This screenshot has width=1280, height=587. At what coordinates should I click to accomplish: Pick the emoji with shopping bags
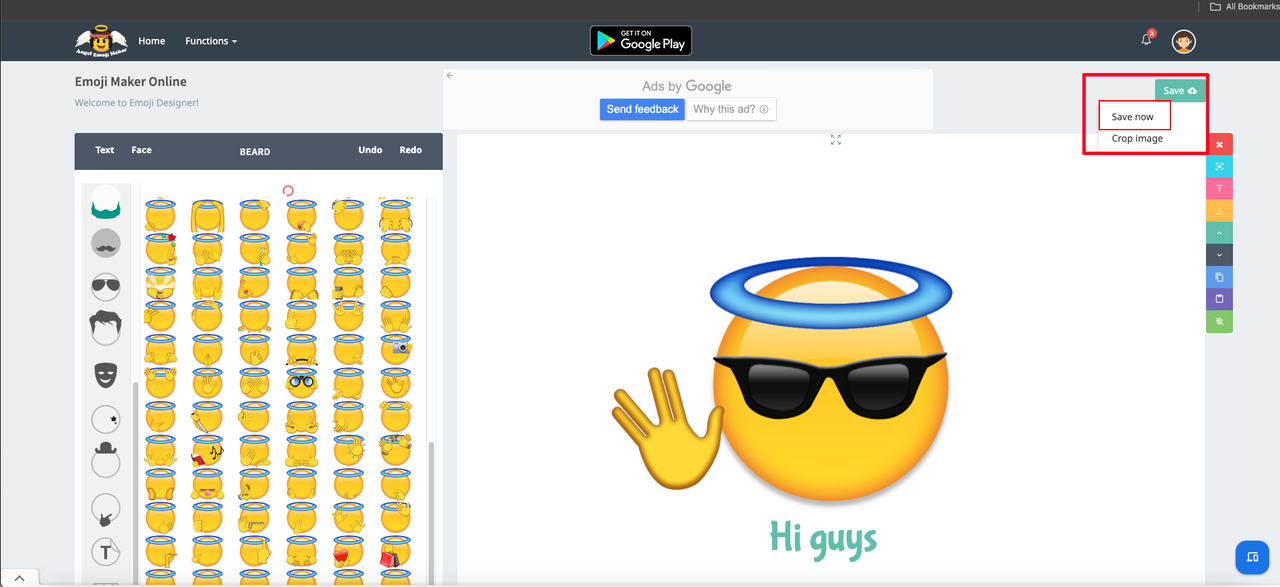(394, 551)
